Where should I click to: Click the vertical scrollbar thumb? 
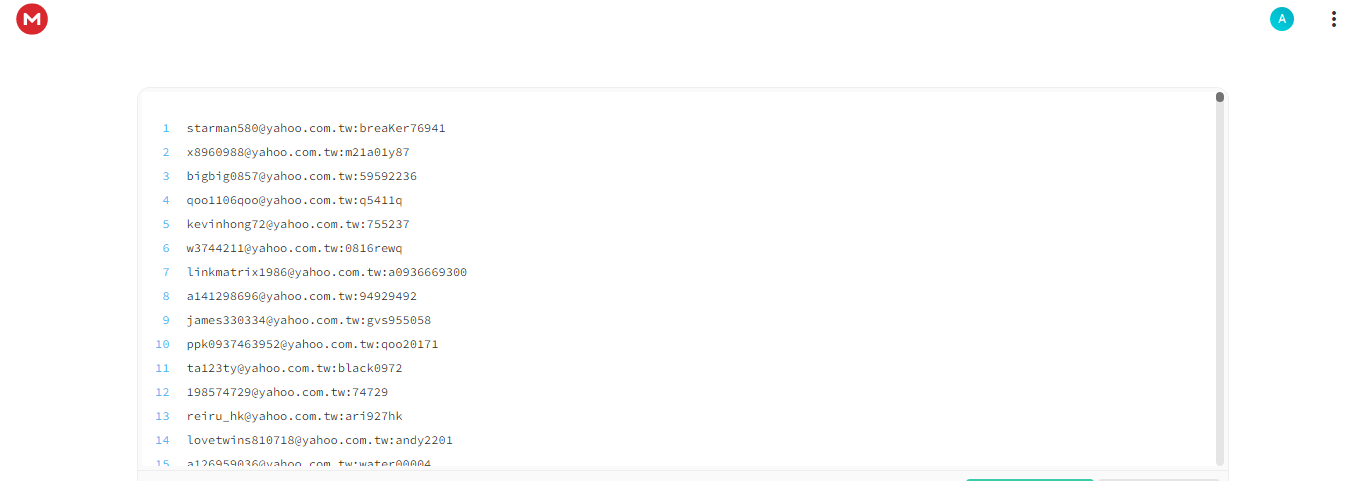click(x=1220, y=97)
